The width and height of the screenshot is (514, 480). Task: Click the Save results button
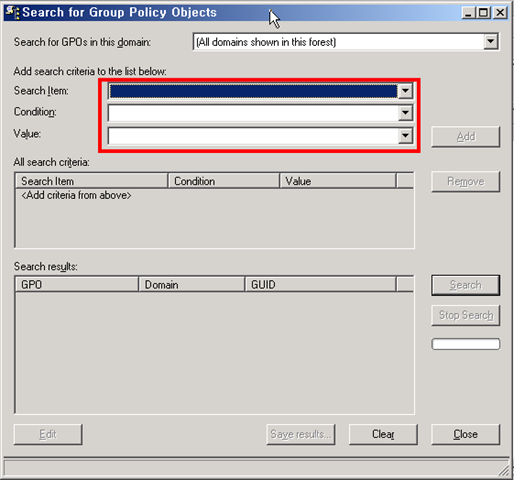pos(301,434)
